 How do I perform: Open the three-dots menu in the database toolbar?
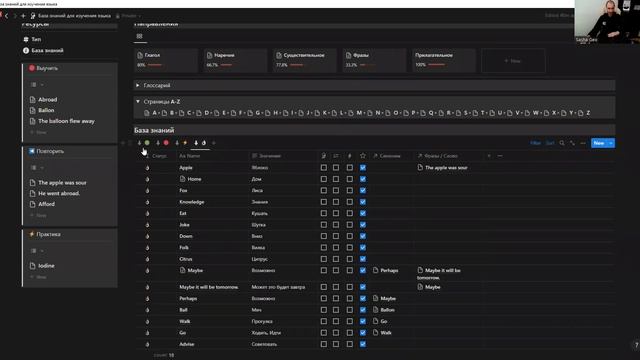(x=583, y=143)
